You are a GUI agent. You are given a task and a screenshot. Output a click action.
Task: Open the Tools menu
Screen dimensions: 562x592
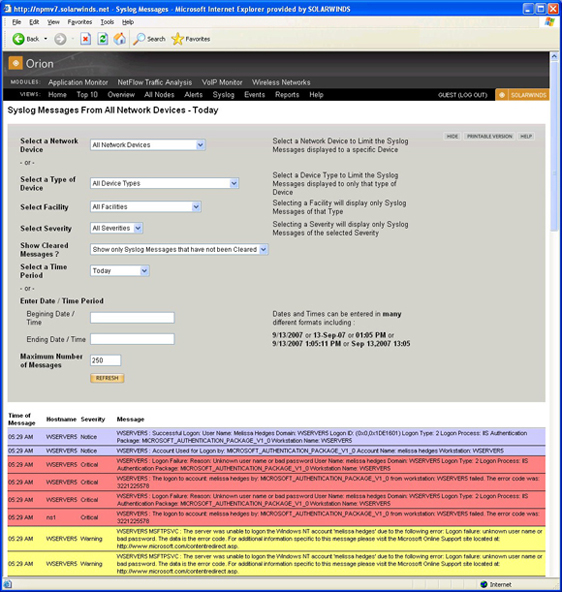(107, 22)
